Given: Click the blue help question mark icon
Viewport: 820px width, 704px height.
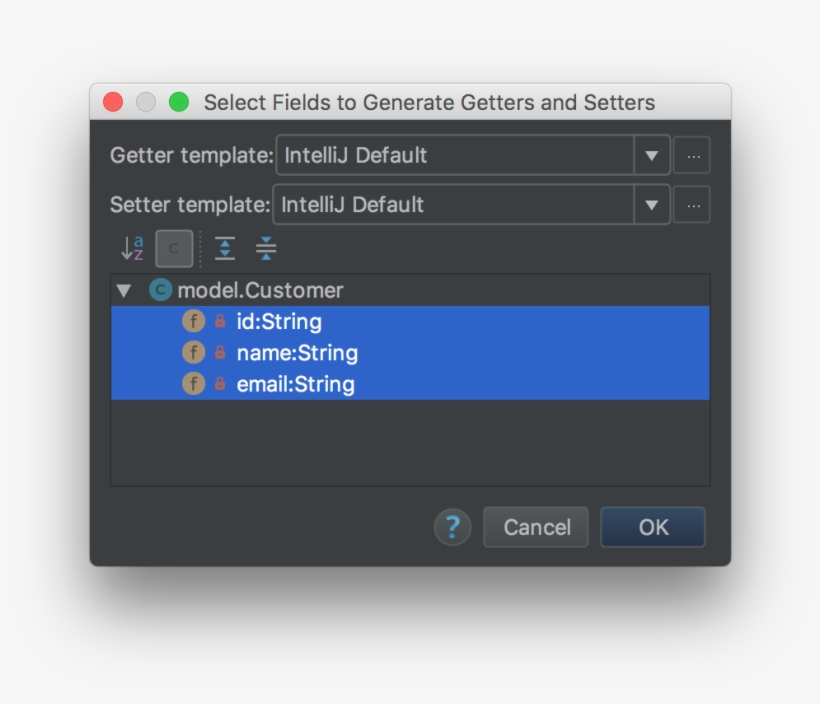Looking at the screenshot, I should click(x=453, y=526).
